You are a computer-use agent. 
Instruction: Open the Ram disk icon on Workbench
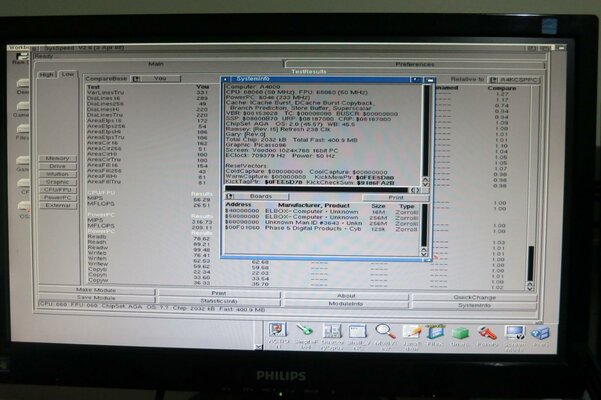[x=19, y=57]
